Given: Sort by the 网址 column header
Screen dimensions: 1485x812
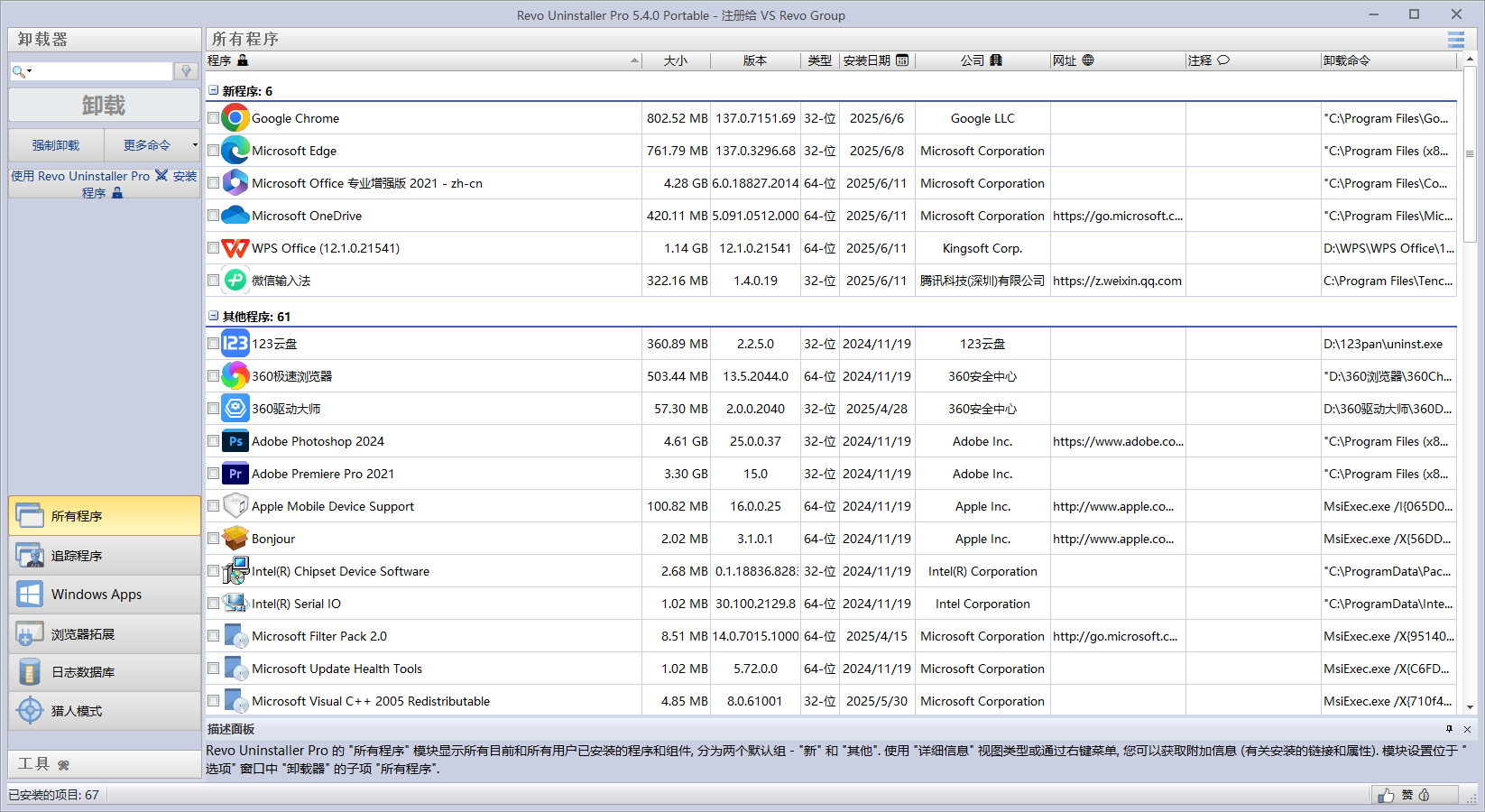Looking at the screenshot, I should pos(1118,60).
